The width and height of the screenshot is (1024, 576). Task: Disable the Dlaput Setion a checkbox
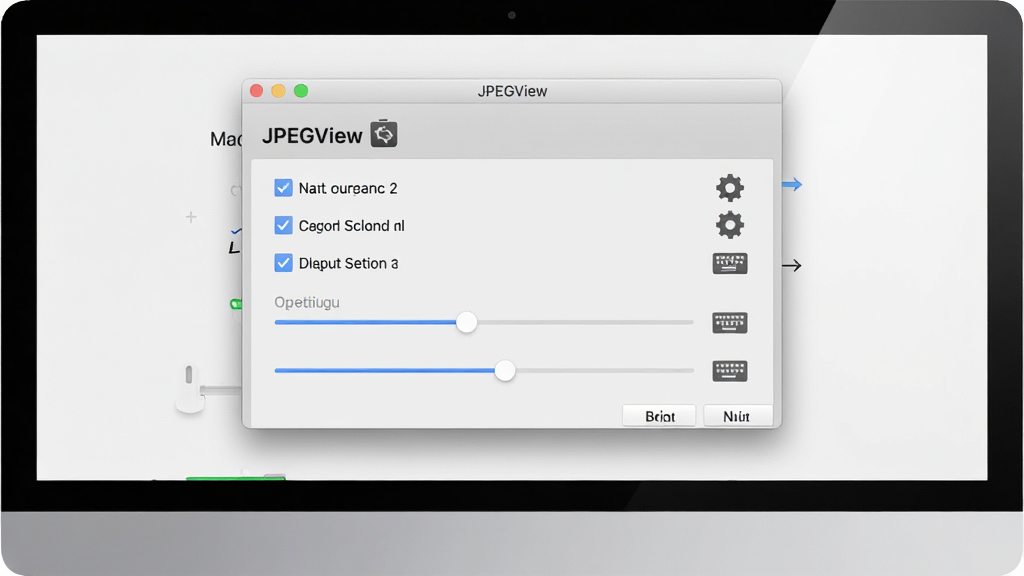(283, 263)
